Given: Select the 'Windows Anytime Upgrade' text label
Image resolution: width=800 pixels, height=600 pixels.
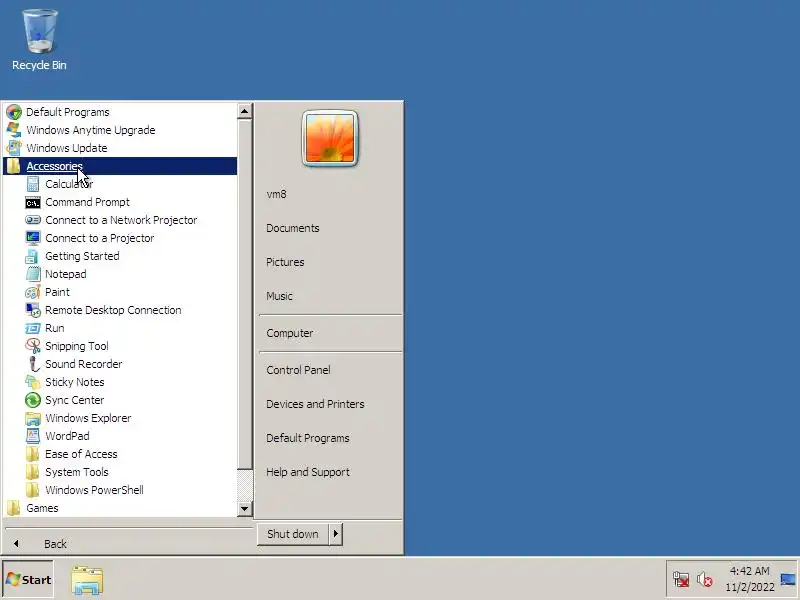Looking at the screenshot, I should coord(90,130).
